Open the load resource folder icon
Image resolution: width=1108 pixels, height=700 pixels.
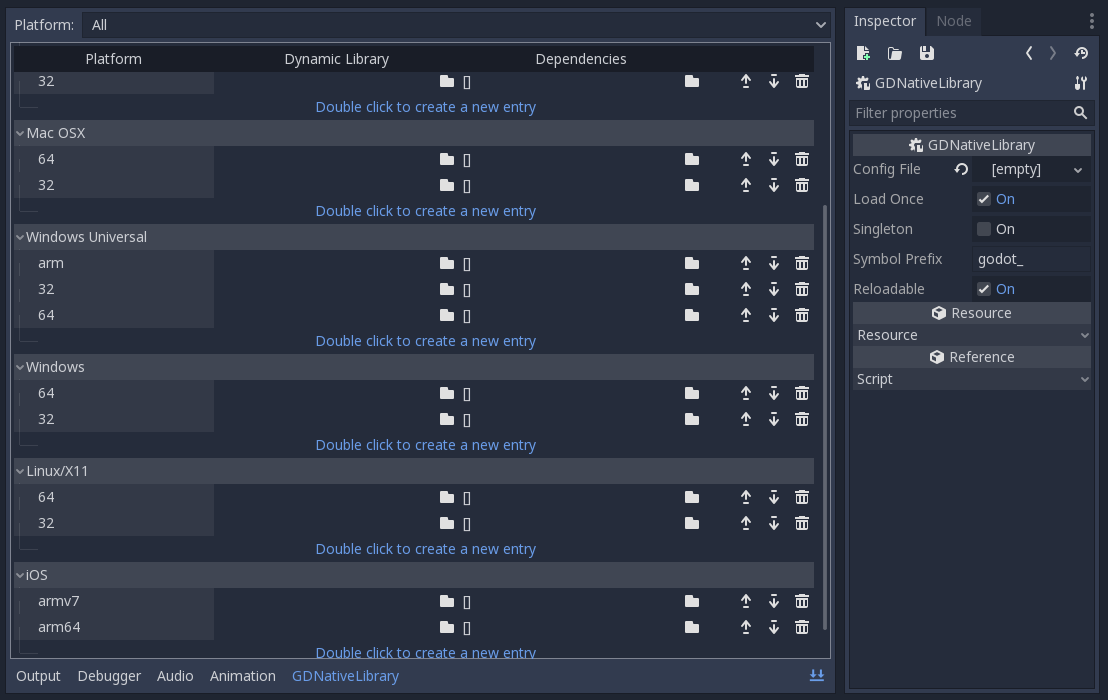[x=894, y=52]
